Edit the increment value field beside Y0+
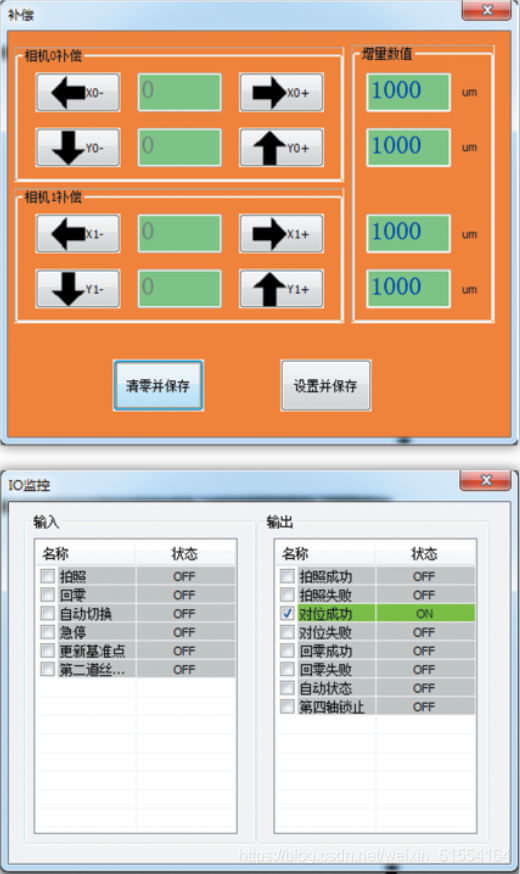The height and width of the screenshot is (874, 520). (x=409, y=148)
